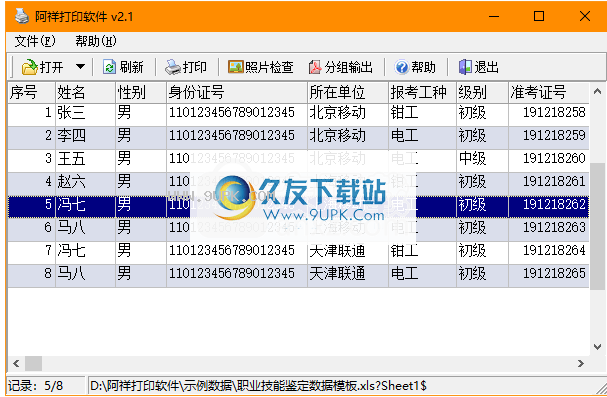The width and height of the screenshot is (607, 397).
Task: Click the horizontal scrollbar left arrow
Action: tap(16, 363)
